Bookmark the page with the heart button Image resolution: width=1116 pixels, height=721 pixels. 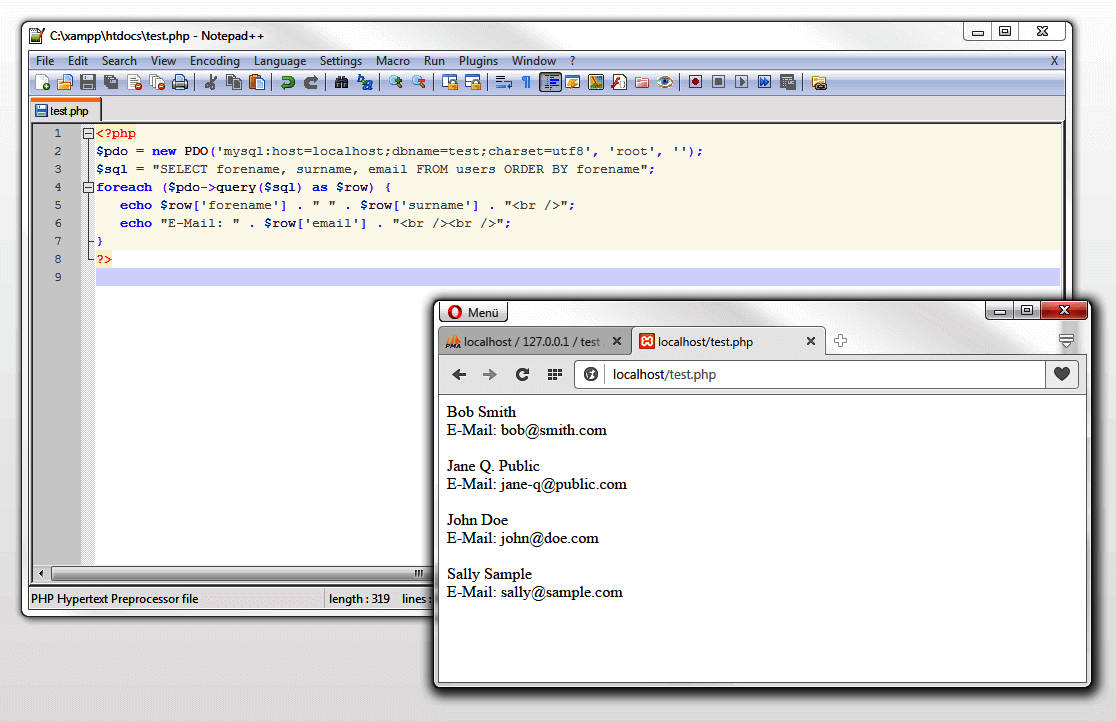tap(1062, 375)
